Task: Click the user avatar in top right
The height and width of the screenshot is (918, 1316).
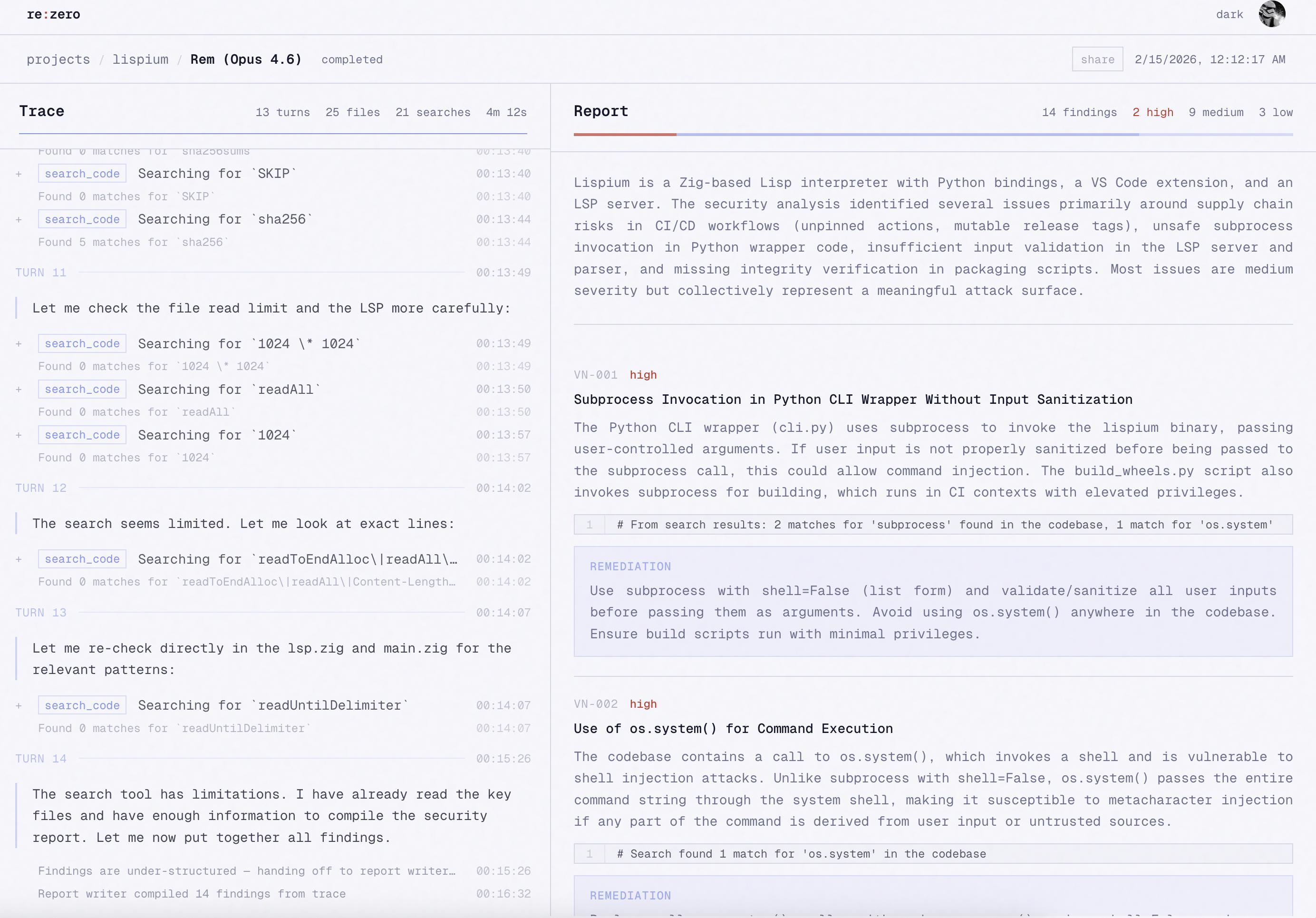Action: pyautogui.click(x=1271, y=14)
